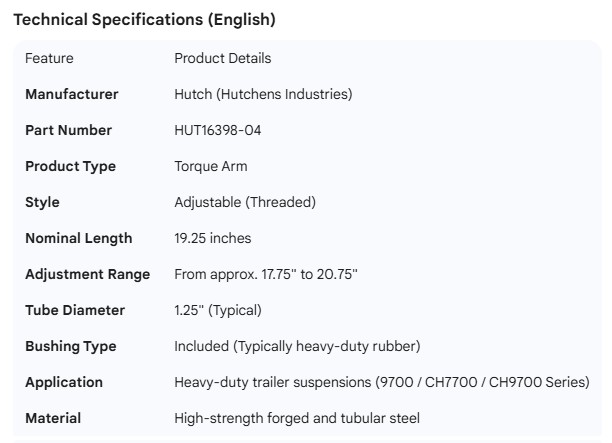Select the Tube Diameter label
Image resolution: width=612 pixels, height=443 pixels.
(x=75, y=310)
